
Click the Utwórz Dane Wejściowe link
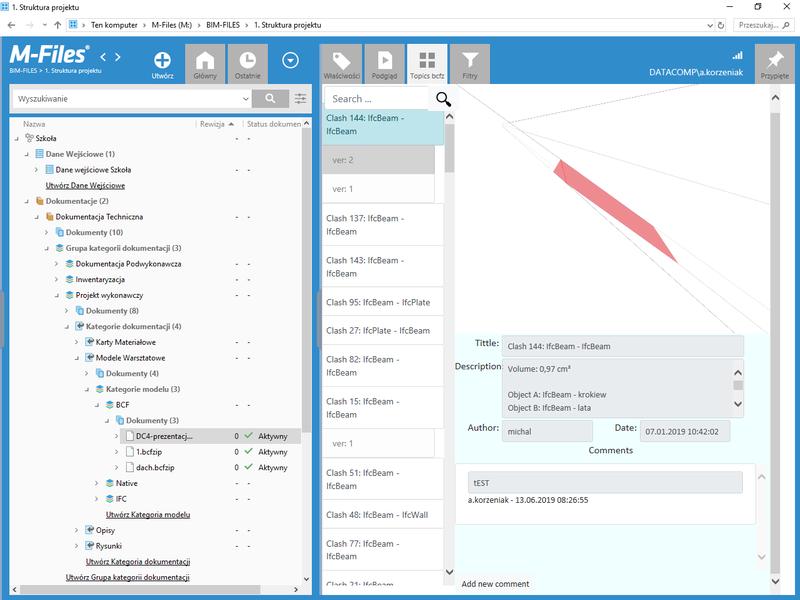pyautogui.click(x=85, y=185)
